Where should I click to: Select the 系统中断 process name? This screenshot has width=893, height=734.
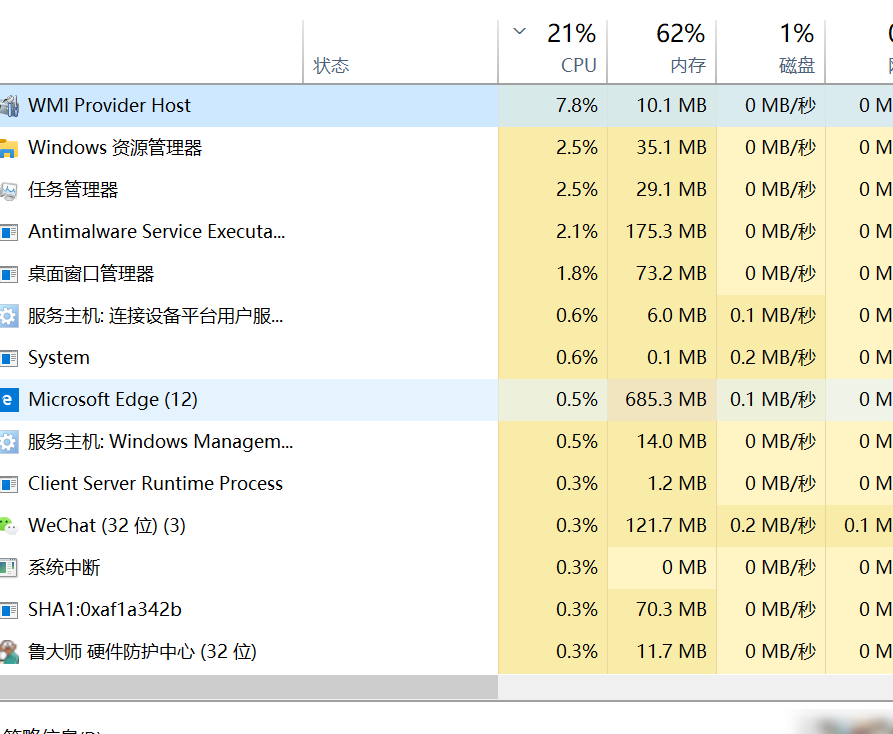[x=64, y=568]
